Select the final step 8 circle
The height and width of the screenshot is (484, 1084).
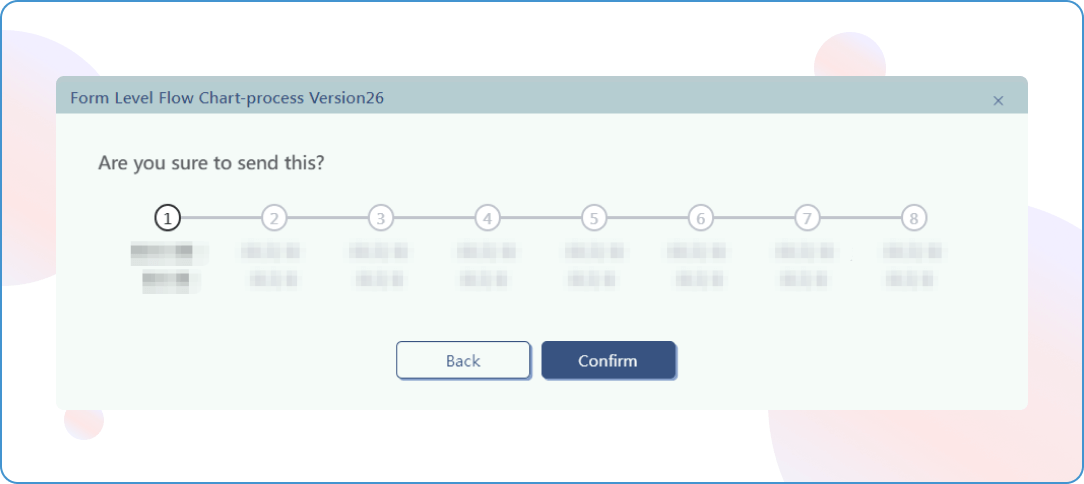[913, 217]
